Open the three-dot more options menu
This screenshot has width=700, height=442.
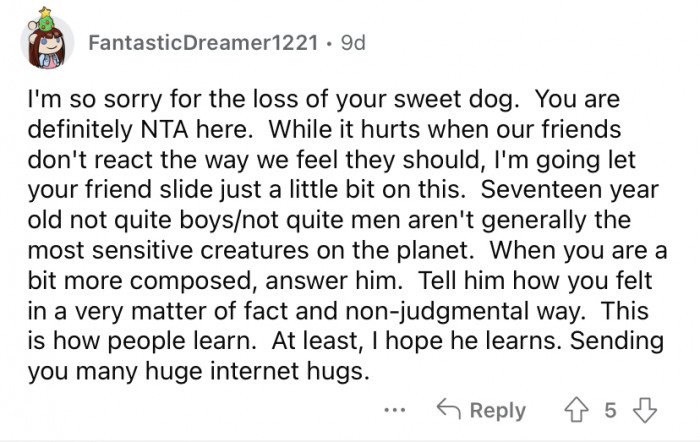pos(394,410)
